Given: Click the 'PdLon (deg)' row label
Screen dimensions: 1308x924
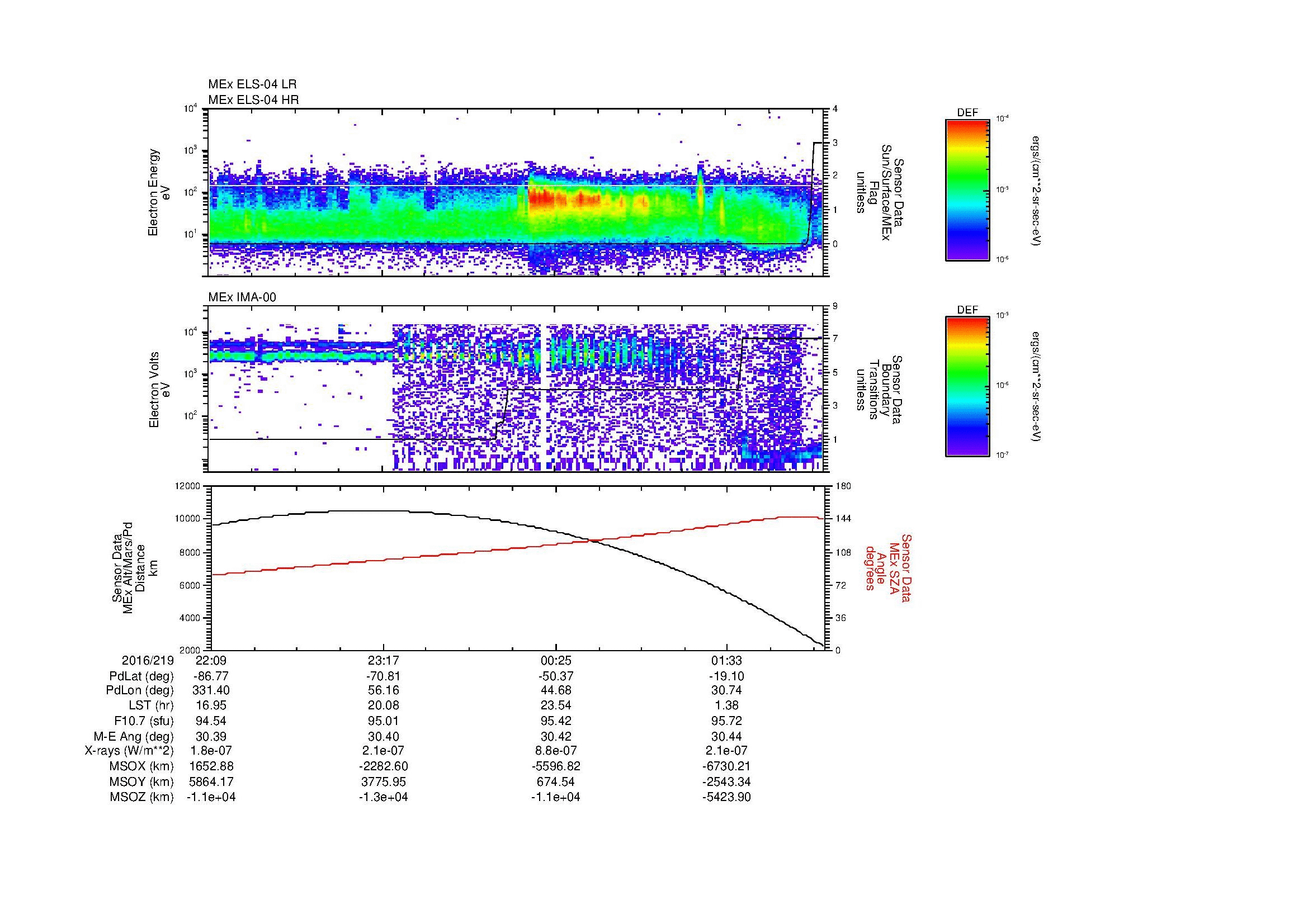Looking at the screenshot, I should [140, 690].
